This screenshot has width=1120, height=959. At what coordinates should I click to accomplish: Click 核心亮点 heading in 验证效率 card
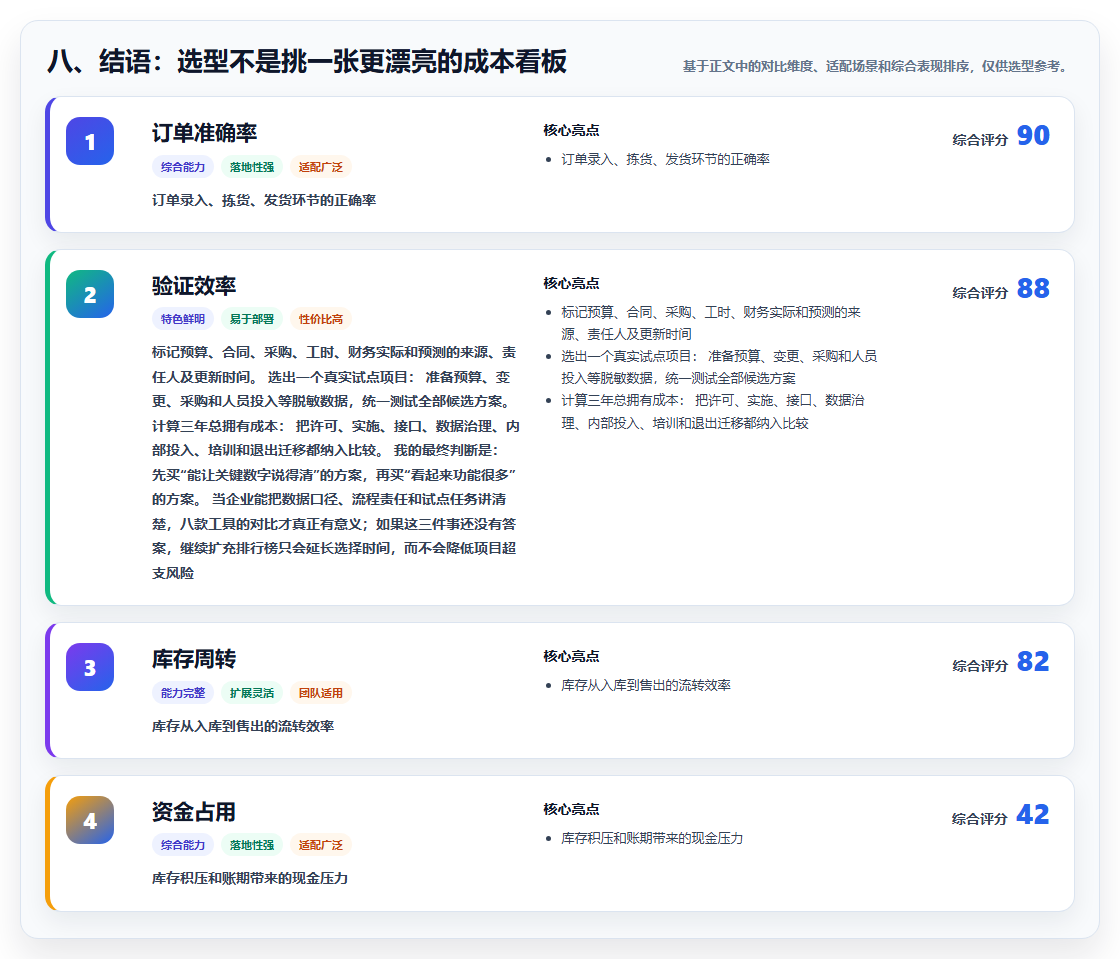click(x=571, y=283)
